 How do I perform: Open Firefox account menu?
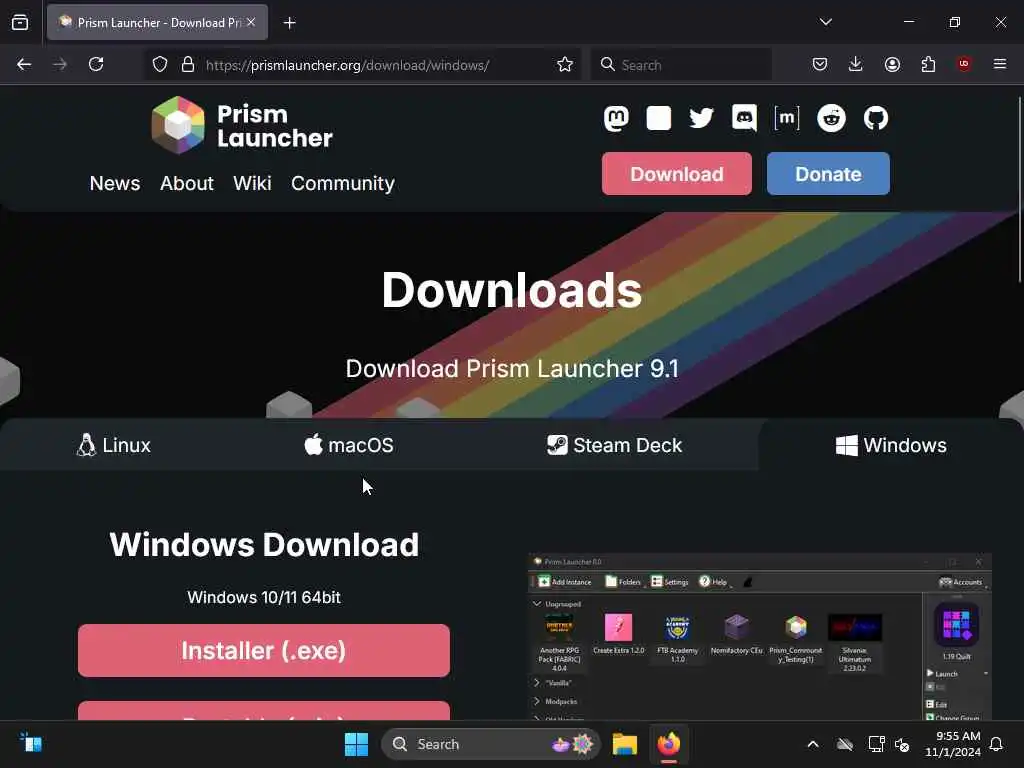click(892, 64)
